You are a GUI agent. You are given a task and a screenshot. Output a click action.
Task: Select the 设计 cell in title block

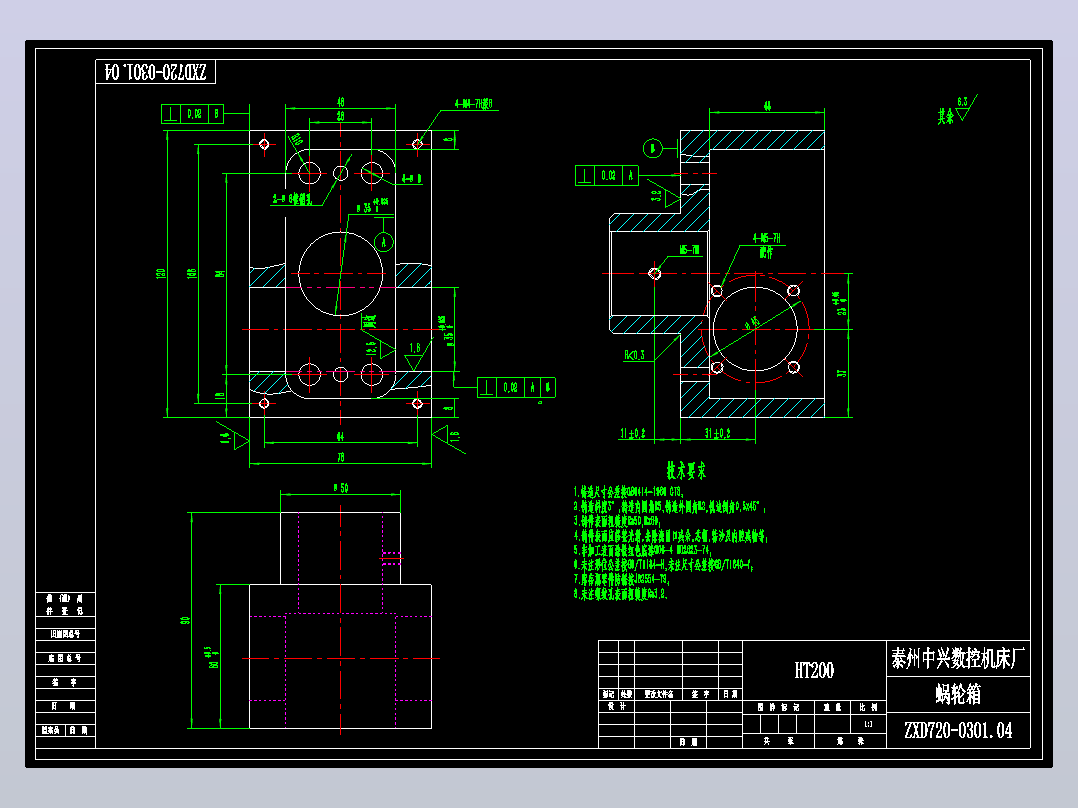(x=617, y=706)
